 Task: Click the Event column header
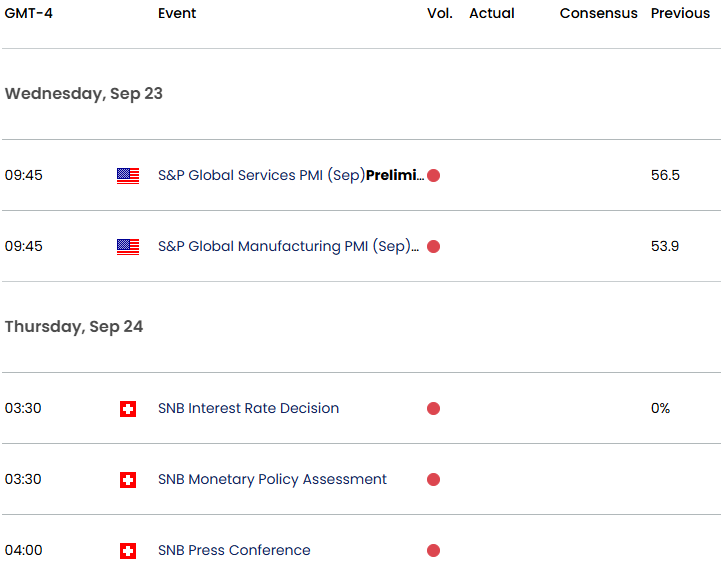pyautogui.click(x=177, y=13)
